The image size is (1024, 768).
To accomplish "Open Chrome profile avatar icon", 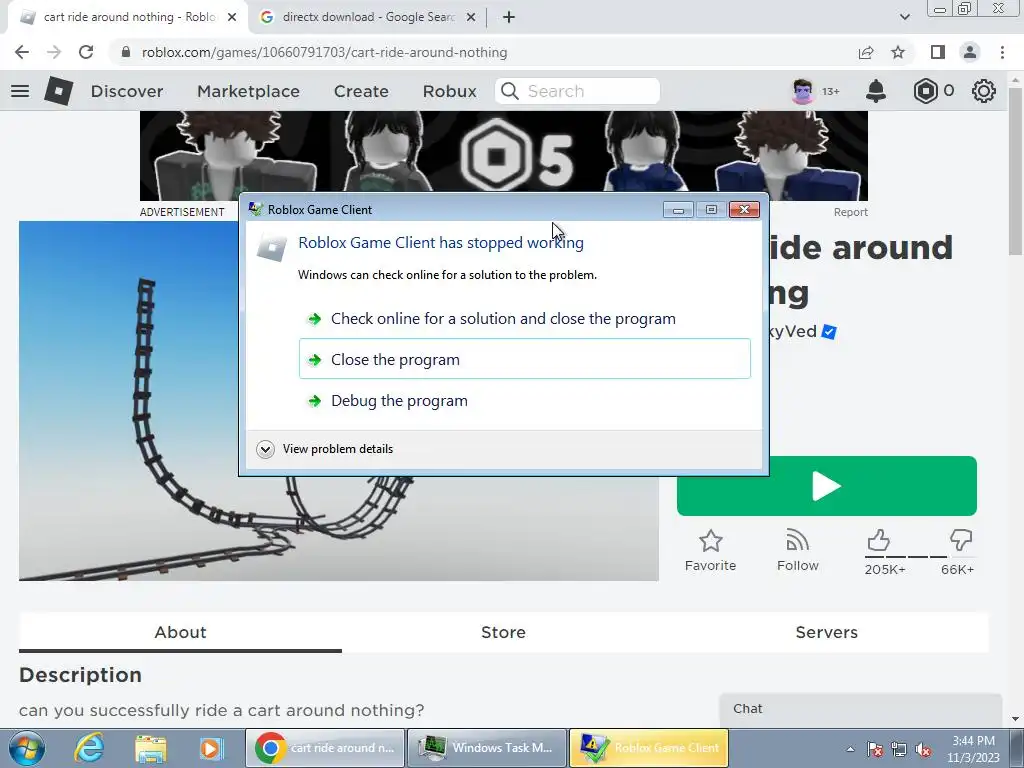I will [x=970, y=52].
